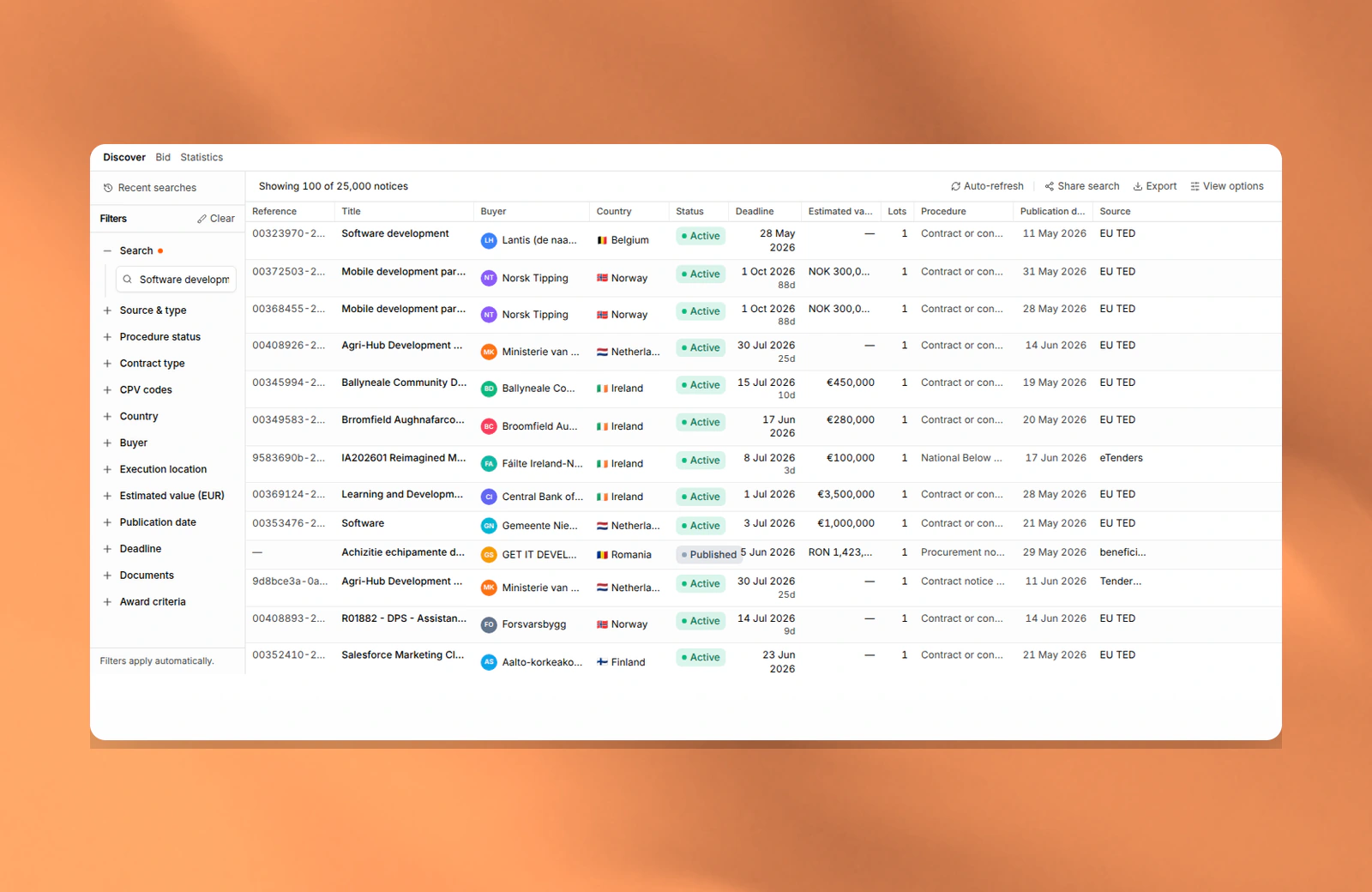Viewport: 1372px width, 892px height.
Task: Click Ballyneale Co buyer avatar
Action: 489,389
